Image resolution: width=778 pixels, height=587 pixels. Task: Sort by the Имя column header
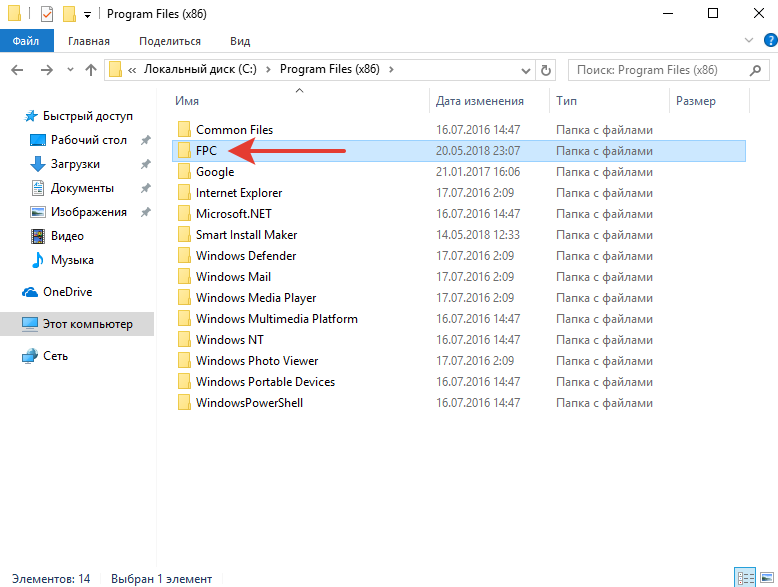(187, 101)
